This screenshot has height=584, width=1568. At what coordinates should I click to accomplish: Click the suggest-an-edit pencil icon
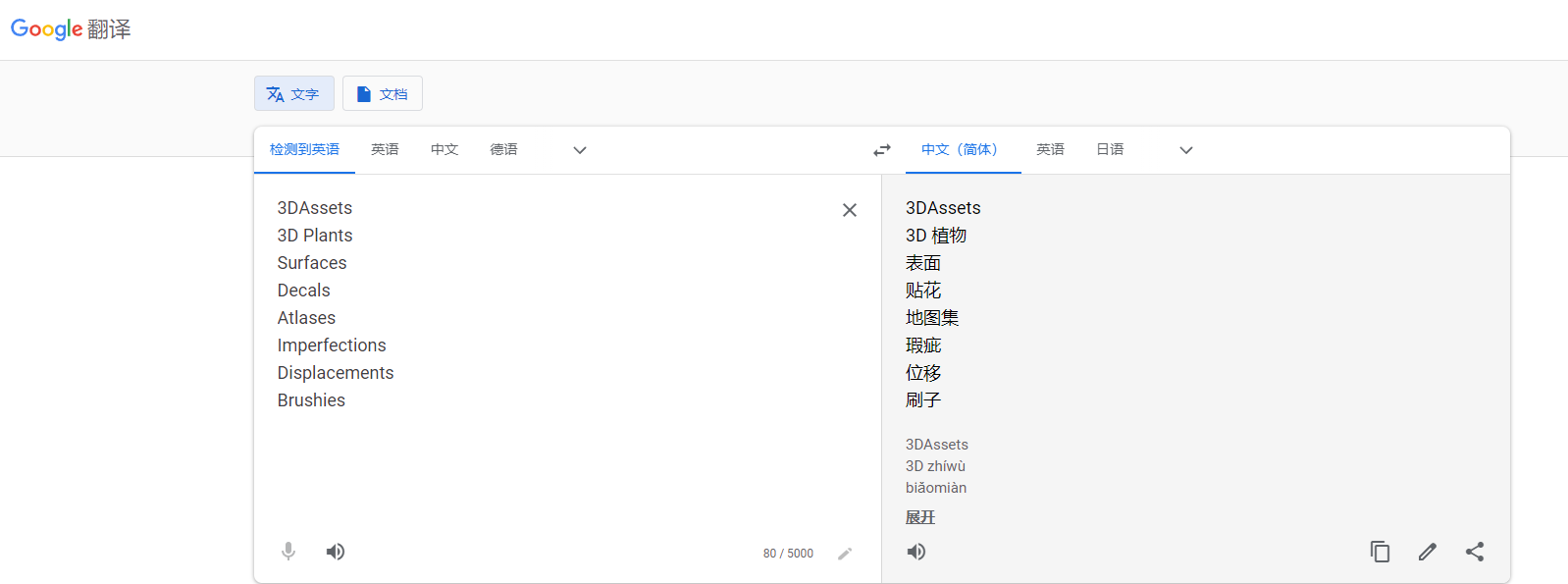coord(1427,552)
